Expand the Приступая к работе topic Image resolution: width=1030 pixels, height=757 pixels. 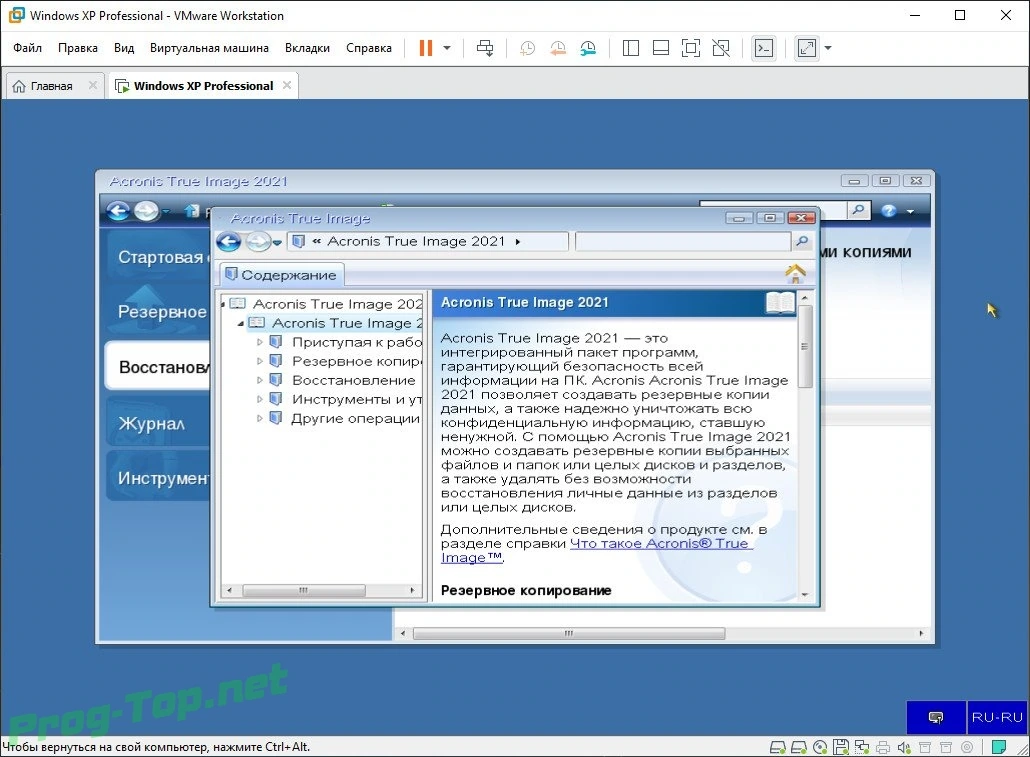point(259,342)
